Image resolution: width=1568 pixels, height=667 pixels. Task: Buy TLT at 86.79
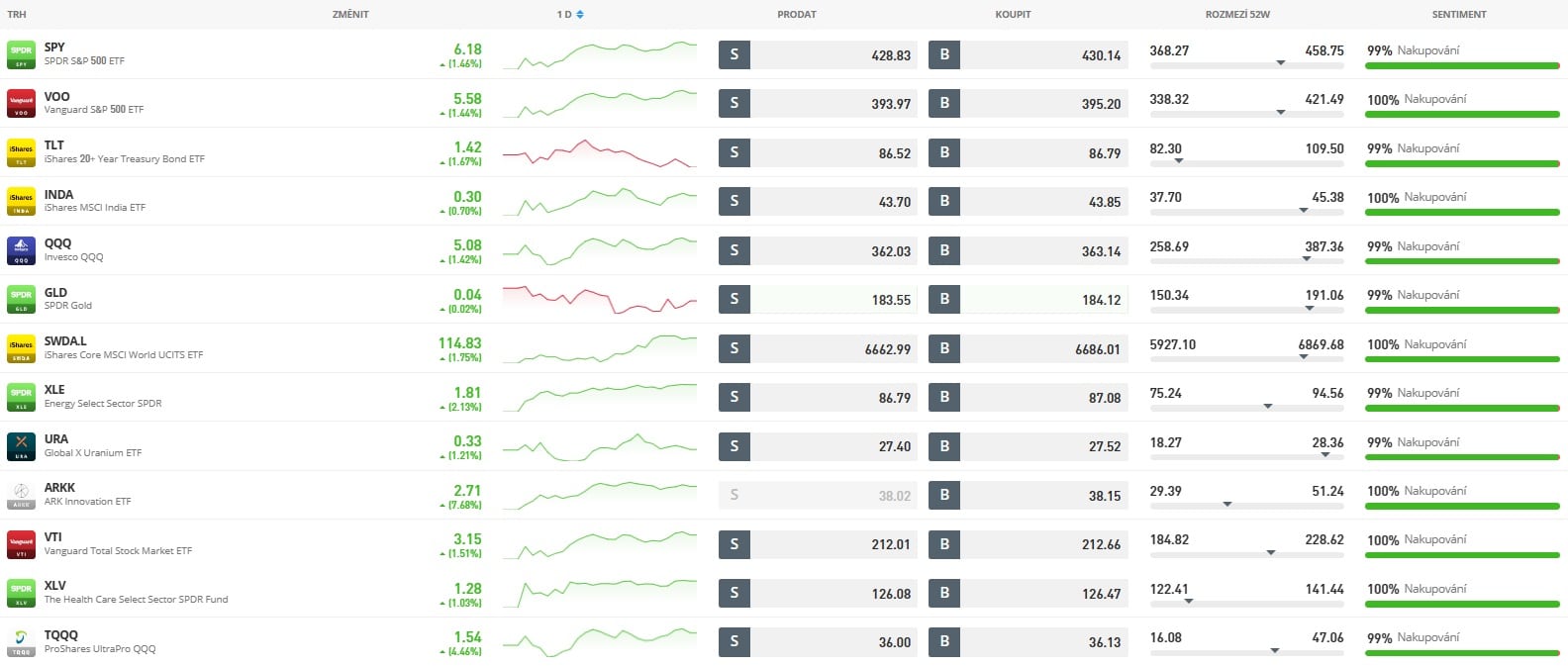(x=1028, y=152)
